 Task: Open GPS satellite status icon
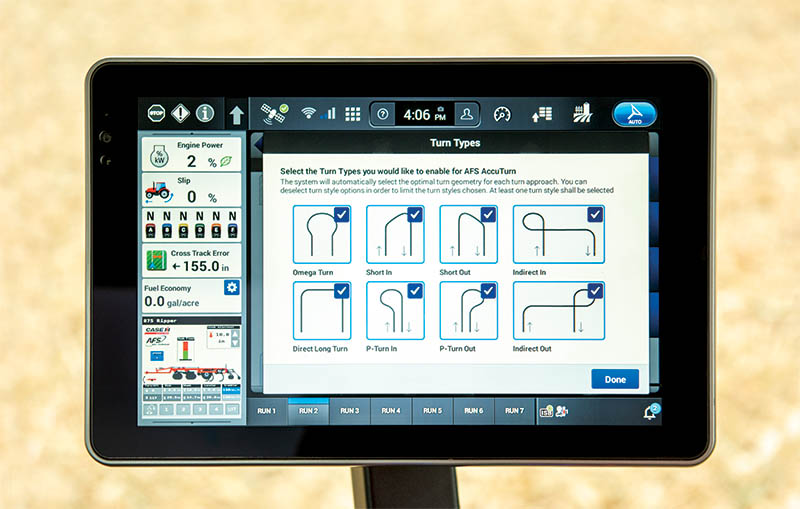coord(273,113)
